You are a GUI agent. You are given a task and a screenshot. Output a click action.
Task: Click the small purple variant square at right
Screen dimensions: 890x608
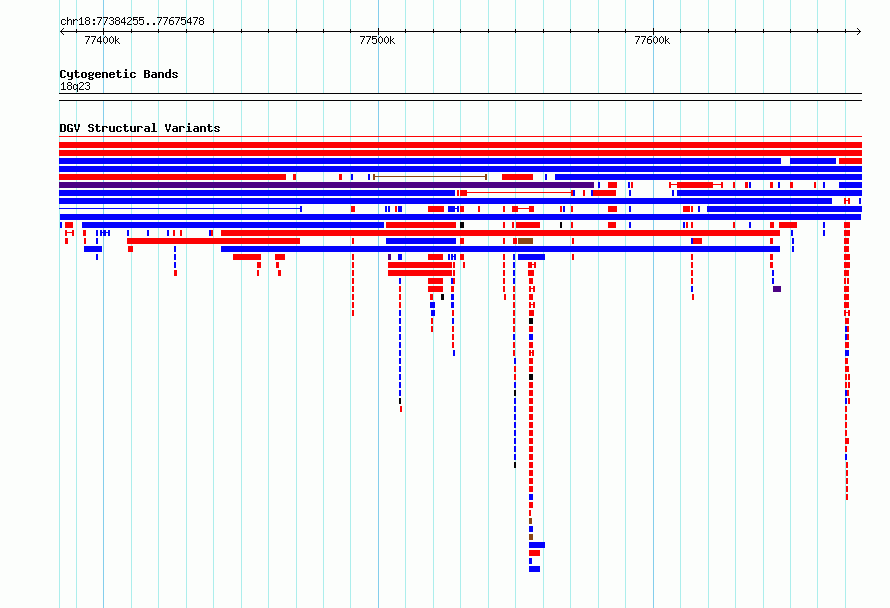coord(777,289)
